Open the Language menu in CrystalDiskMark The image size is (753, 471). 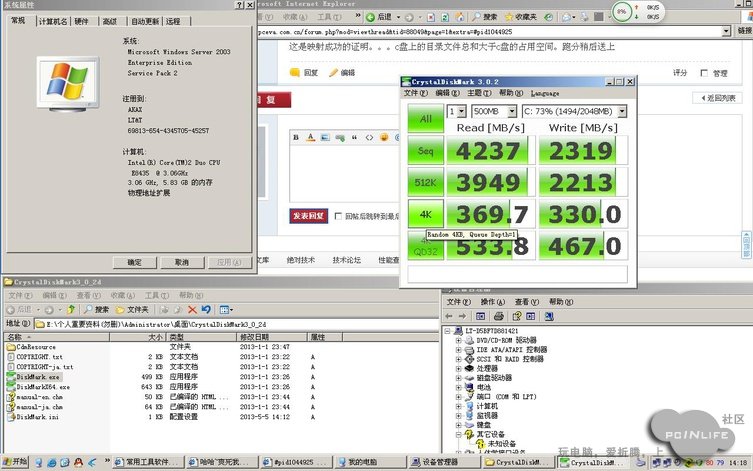[x=545, y=93]
